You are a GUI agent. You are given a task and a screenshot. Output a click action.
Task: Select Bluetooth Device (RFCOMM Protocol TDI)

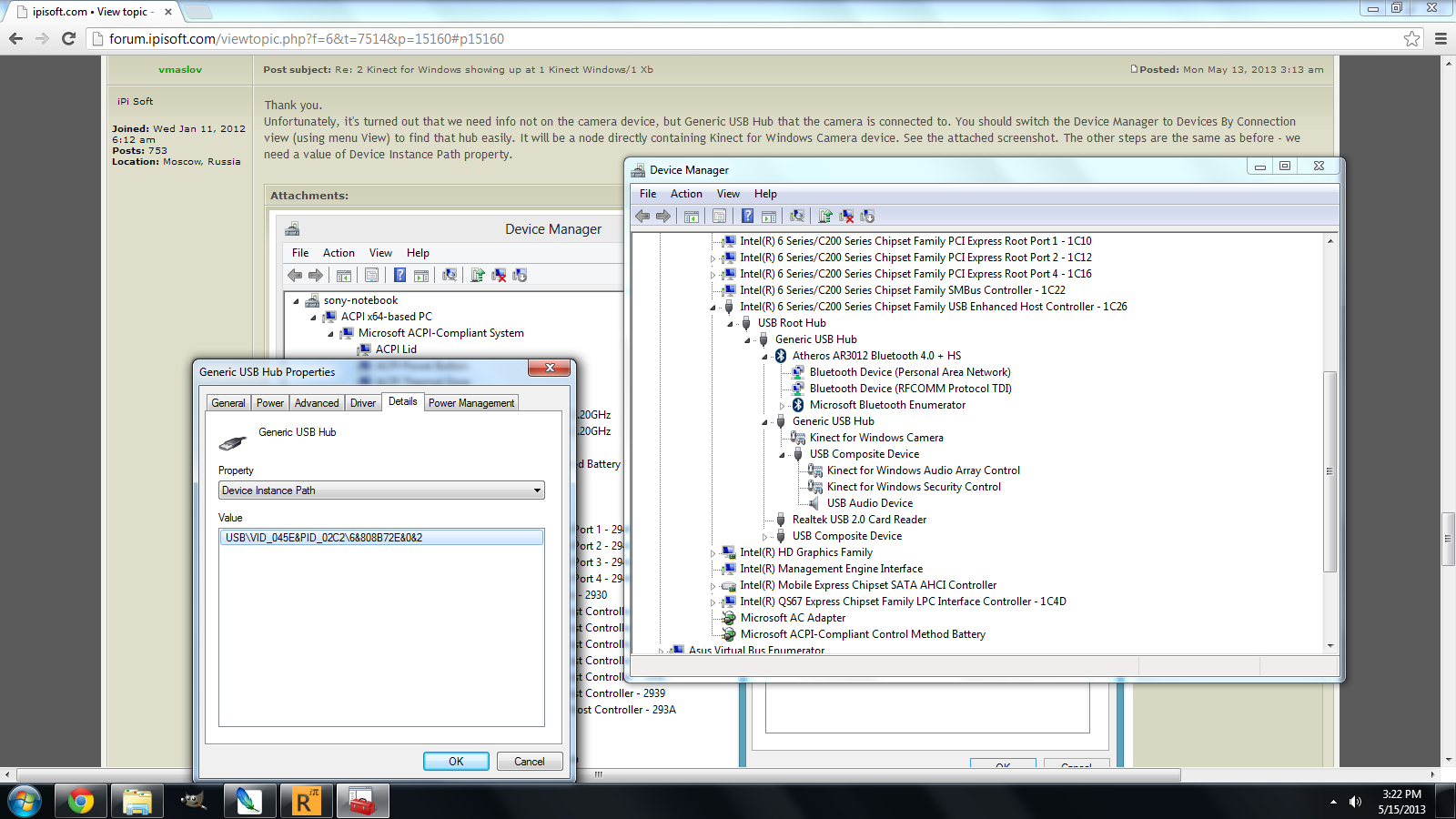[911, 389]
